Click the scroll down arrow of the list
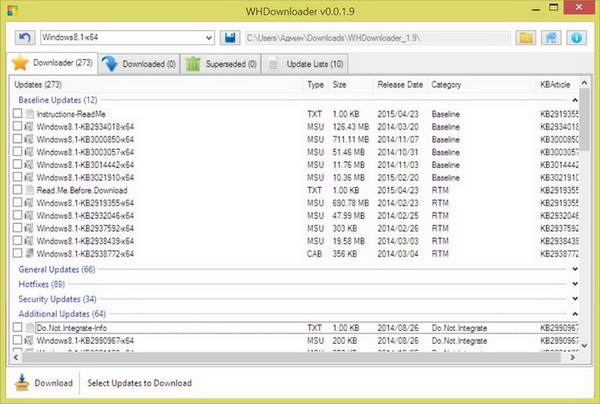600x404 pixels. [584, 345]
